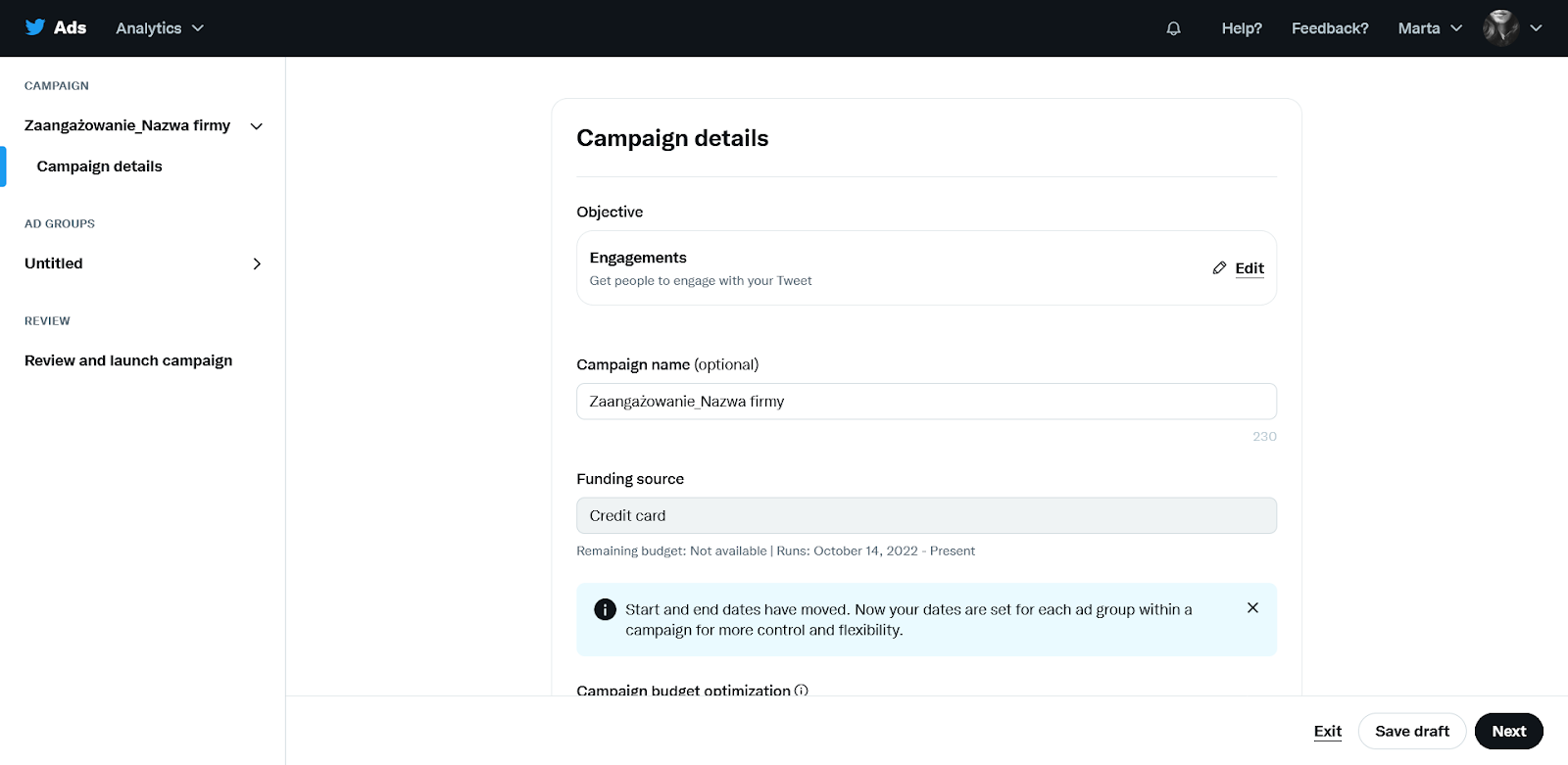Click the Edit objective link
Image resolution: width=1568 pixels, height=765 pixels.
coord(1249,268)
